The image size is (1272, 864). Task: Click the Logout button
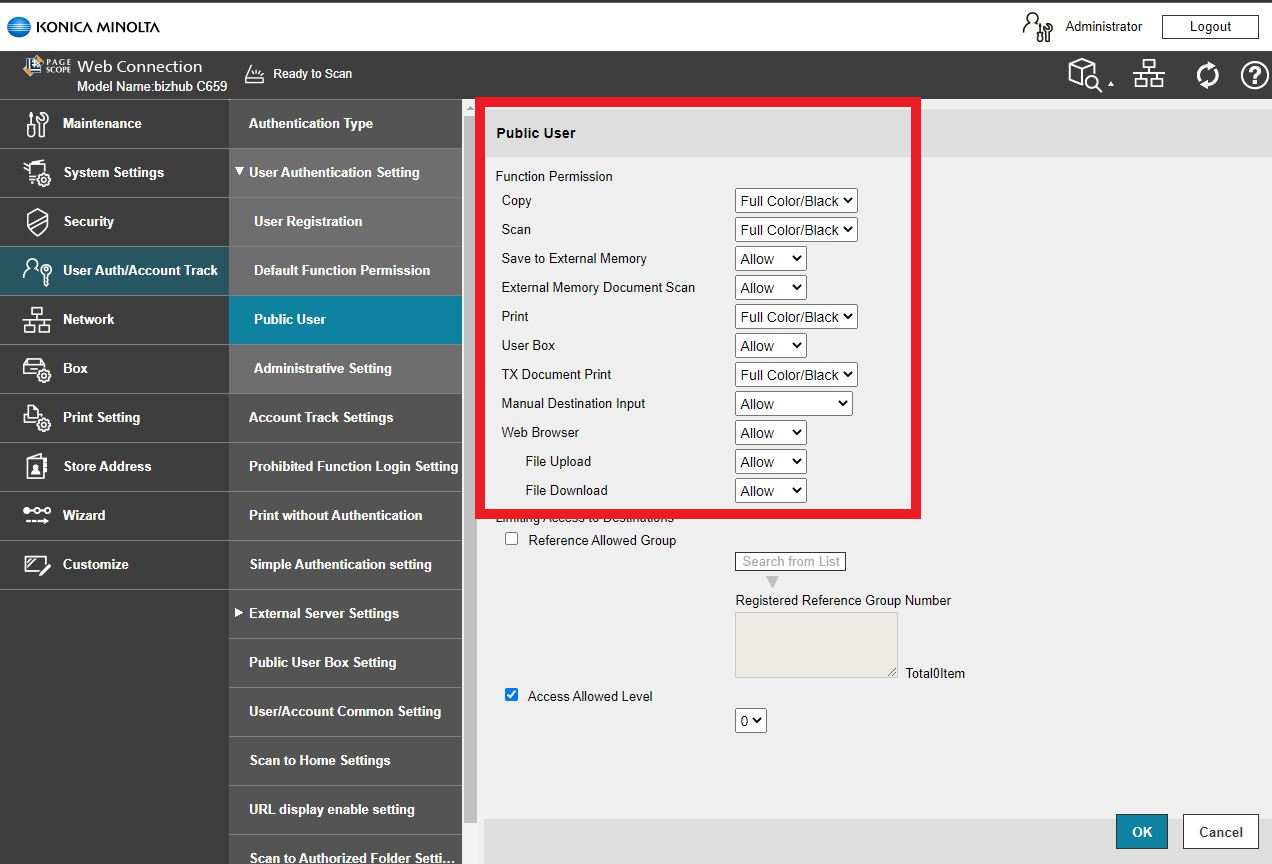point(1210,27)
